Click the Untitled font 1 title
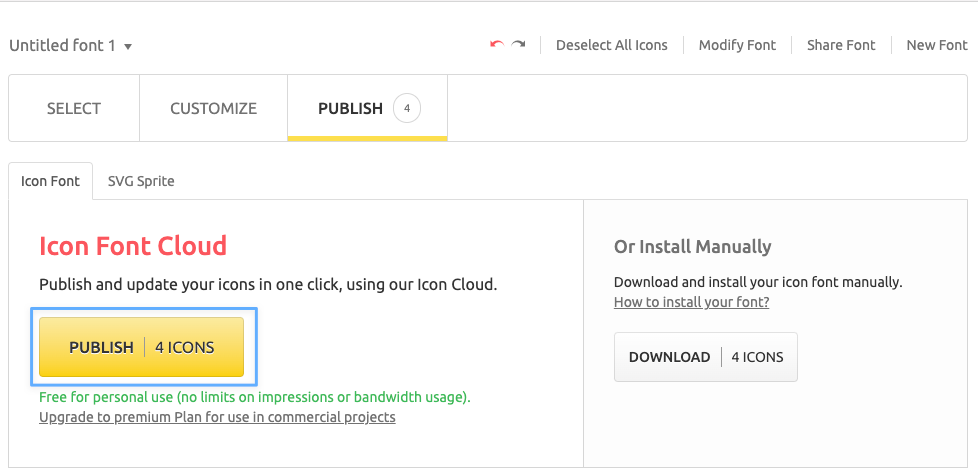 (63, 46)
